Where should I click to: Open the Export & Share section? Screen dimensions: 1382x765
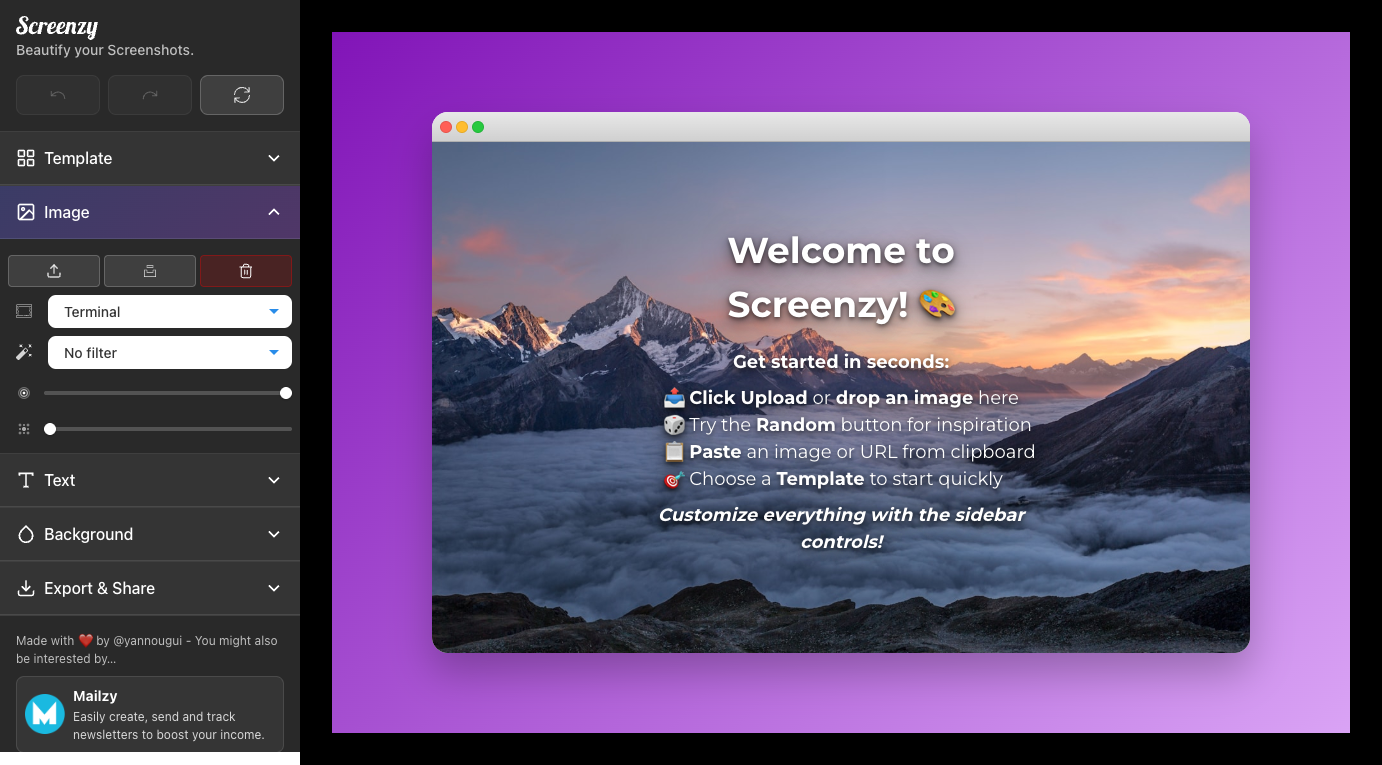(x=150, y=588)
